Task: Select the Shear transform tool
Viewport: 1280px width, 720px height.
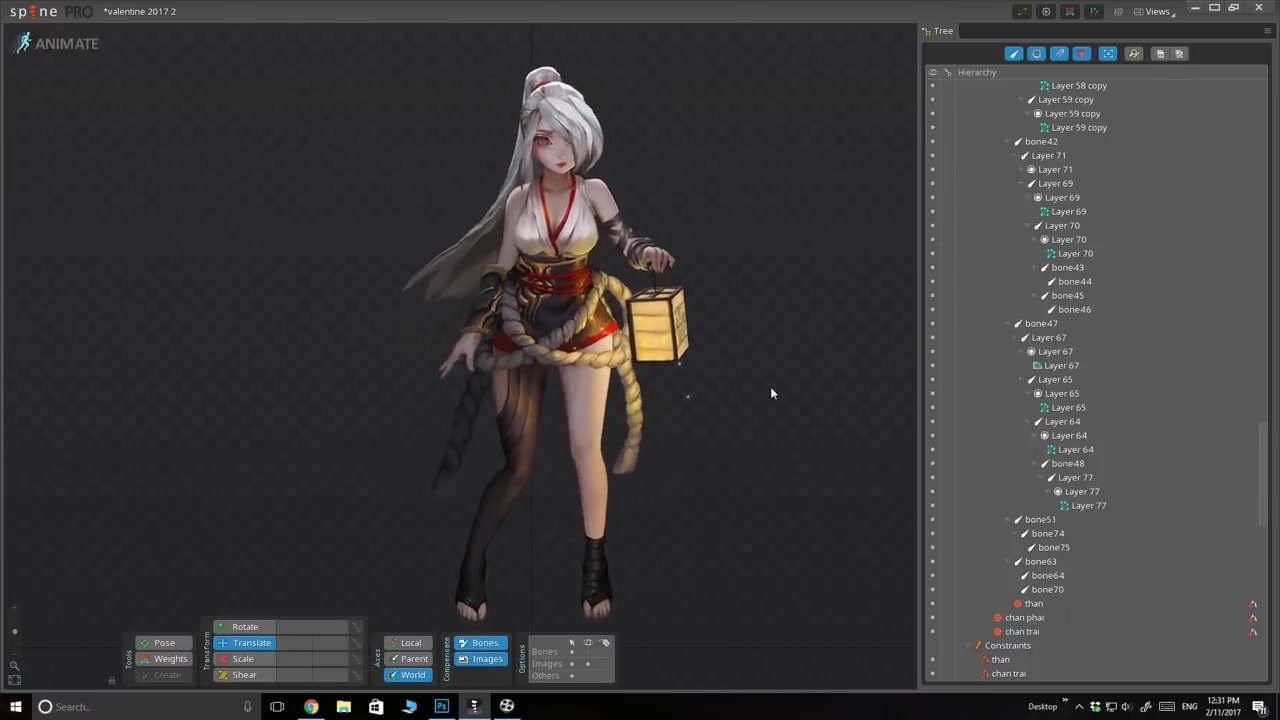Action: click(244, 675)
